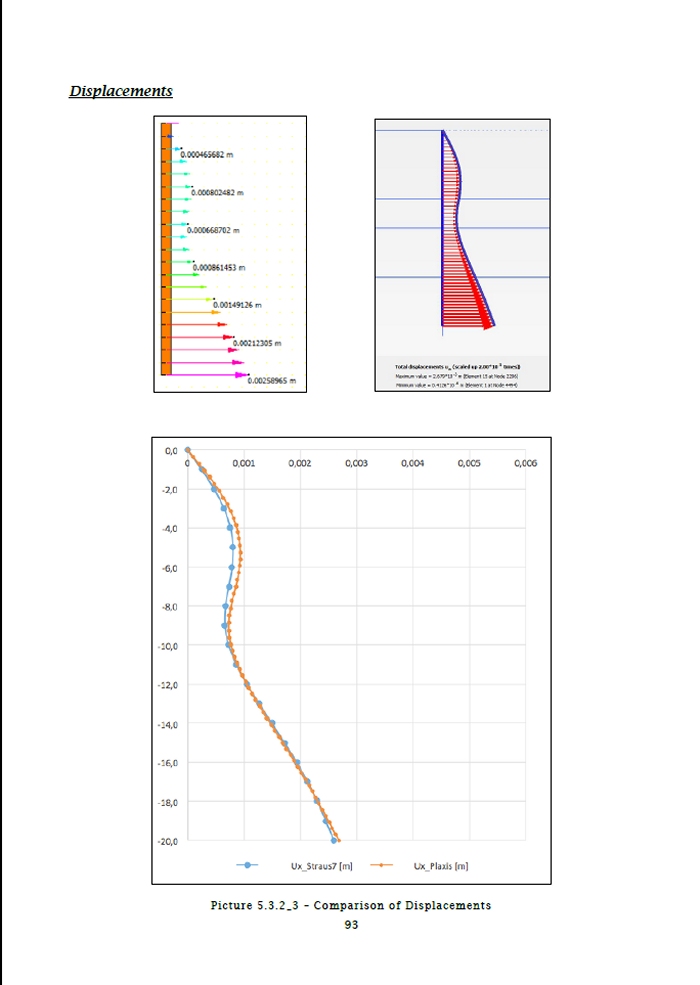
Task: Click the orange wall bar in Straus7 figure
Action: click(166, 250)
